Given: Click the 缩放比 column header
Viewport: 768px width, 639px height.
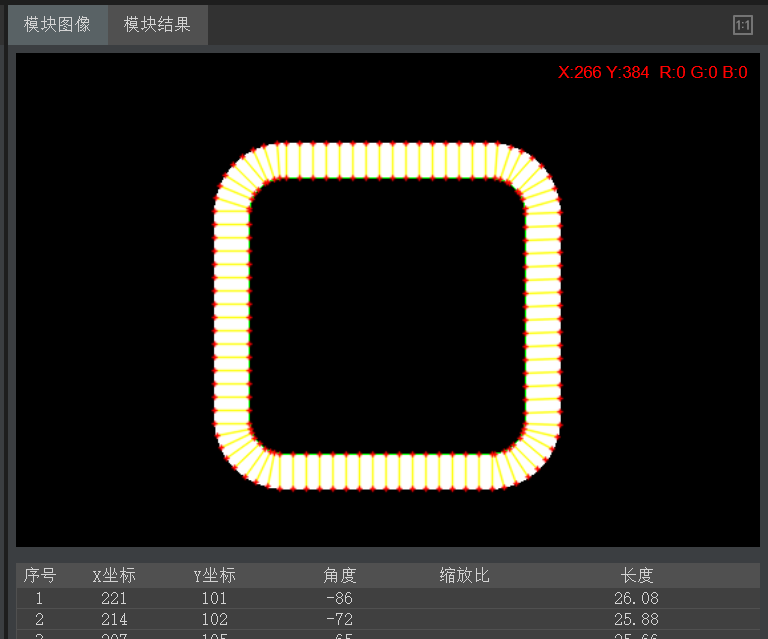Looking at the screenshot, I should pos(464,575).
